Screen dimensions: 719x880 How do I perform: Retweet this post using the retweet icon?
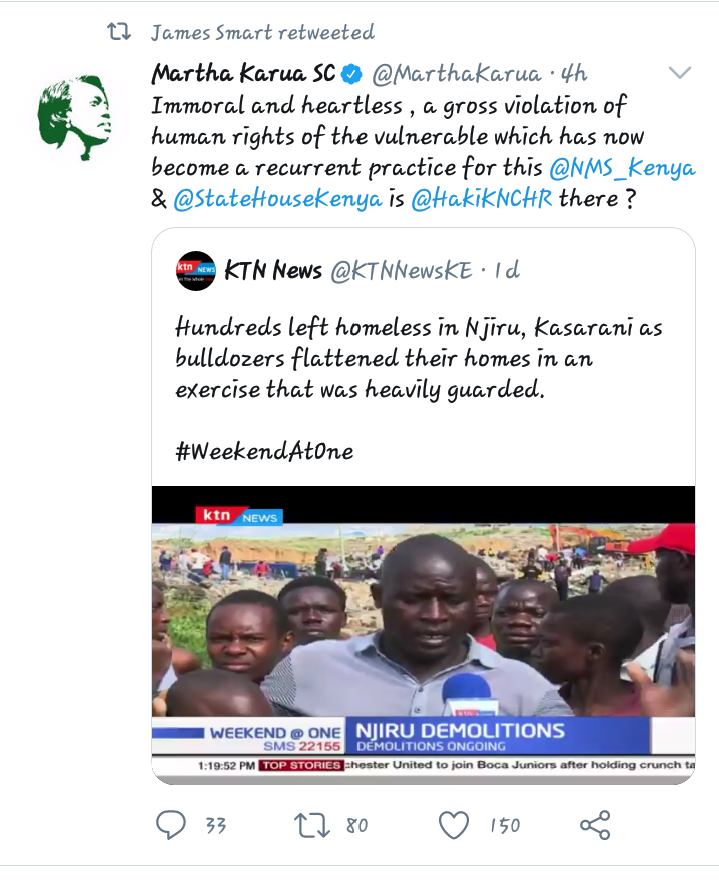click(x=312, y=826)
